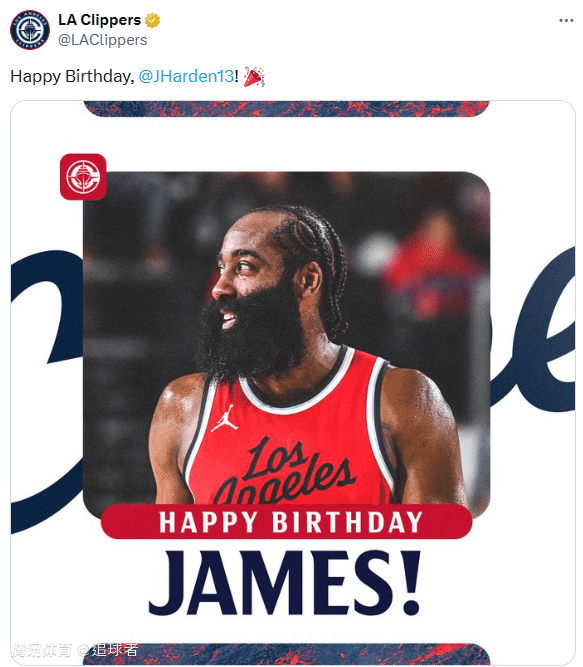Open the player photo in the tweet
Viewport: 583px width, 667px height.
point(286,340)
